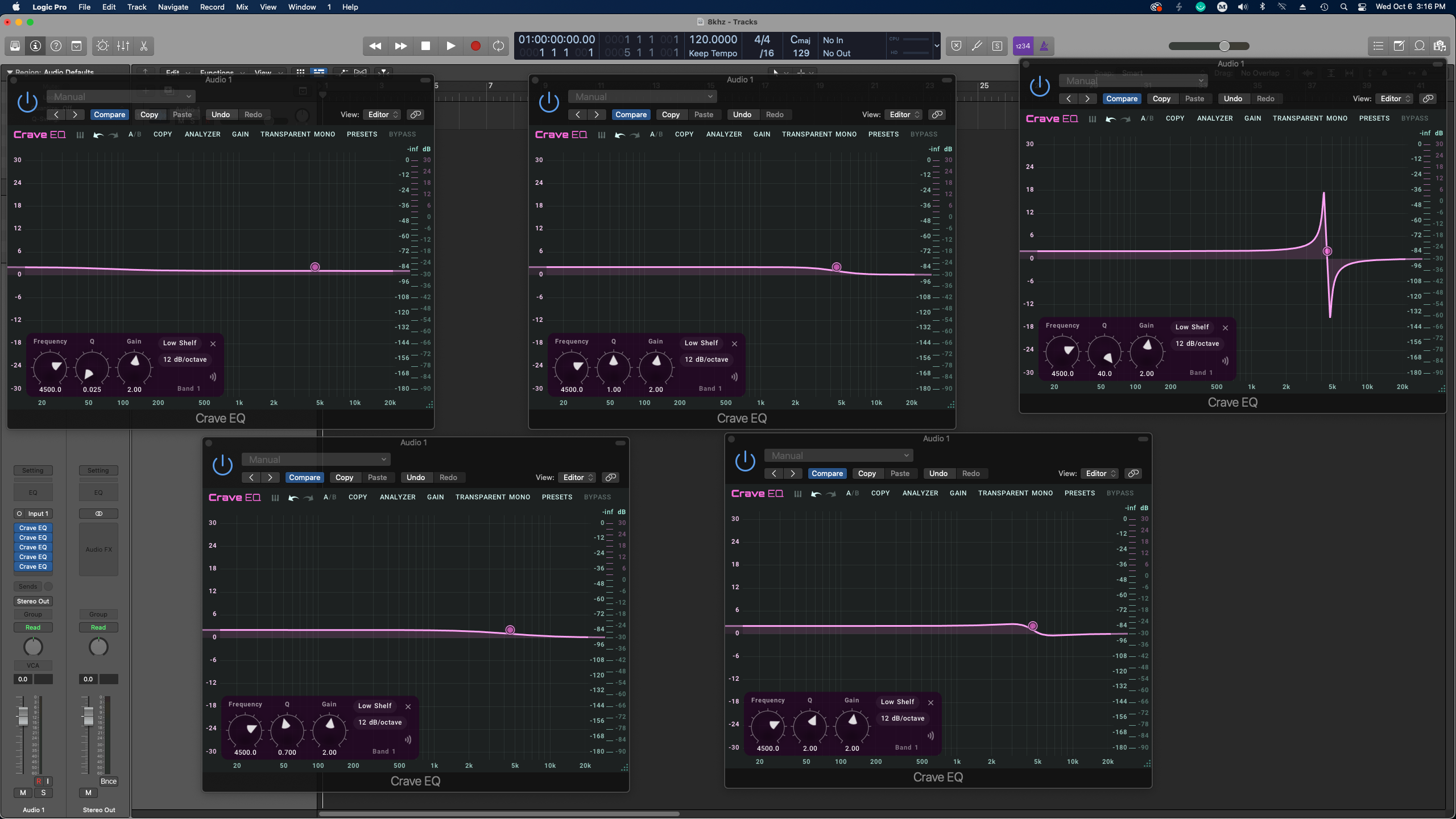The image size is (1456, 819).
Task: Click the link icon in the Q 0.025 plugin window
Action: pyautogui.click(x=416, y=114)
